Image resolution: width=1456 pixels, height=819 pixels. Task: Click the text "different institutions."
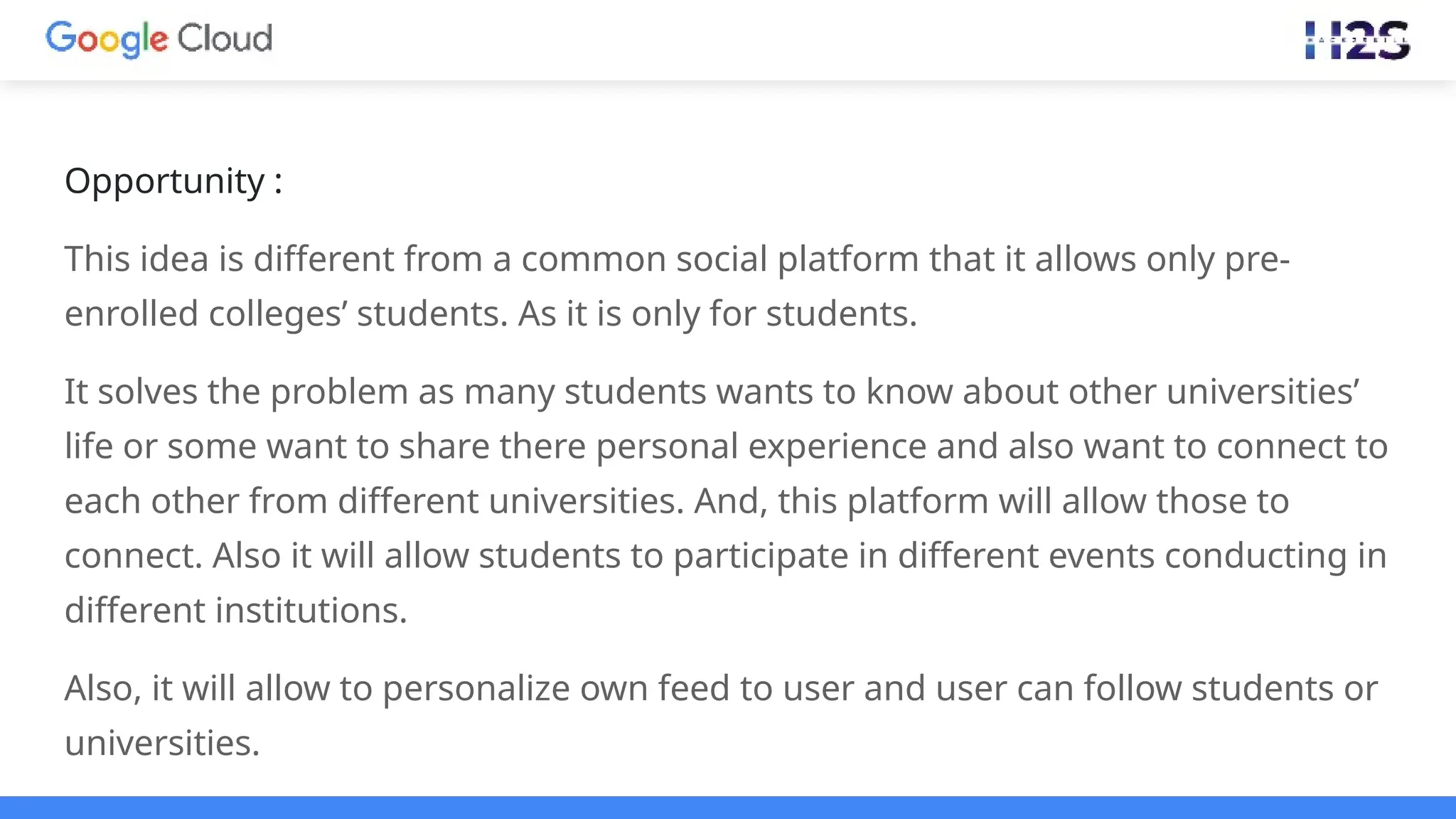[x=235, y=611]
